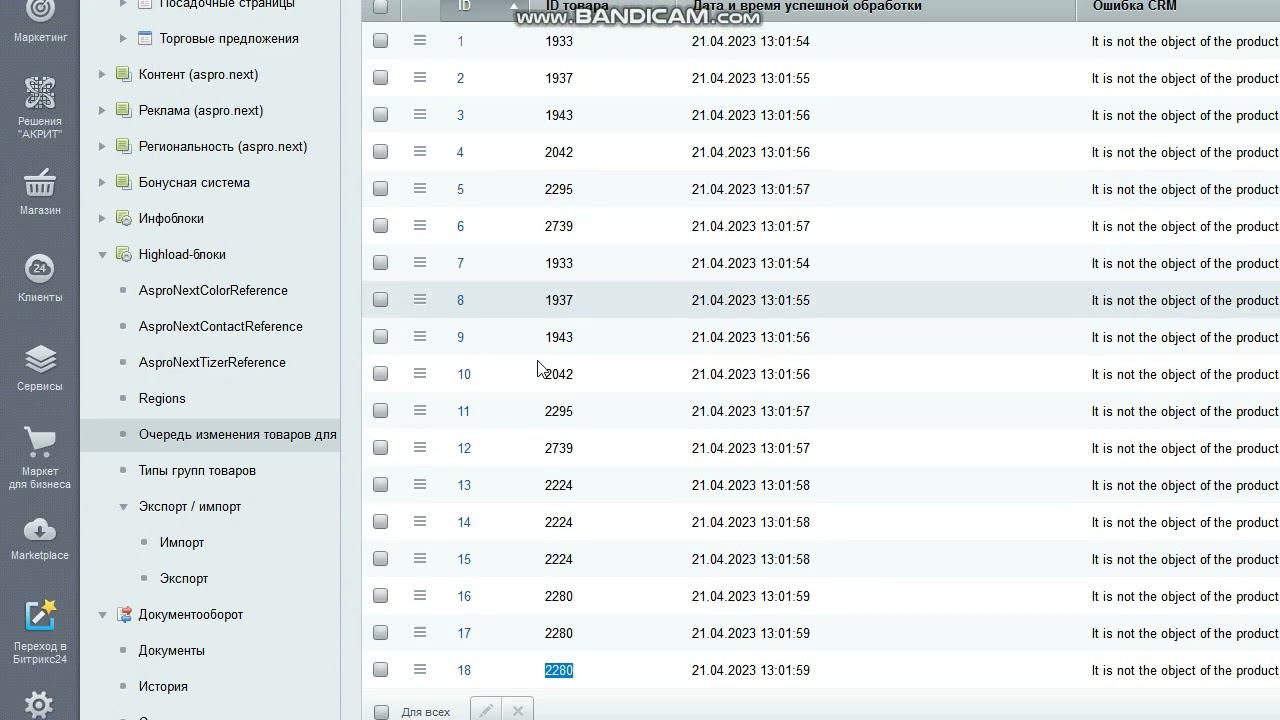Screen dimensions: 1280x720
Task: Open the row actions menu for row 2
Action: point(420,77)
